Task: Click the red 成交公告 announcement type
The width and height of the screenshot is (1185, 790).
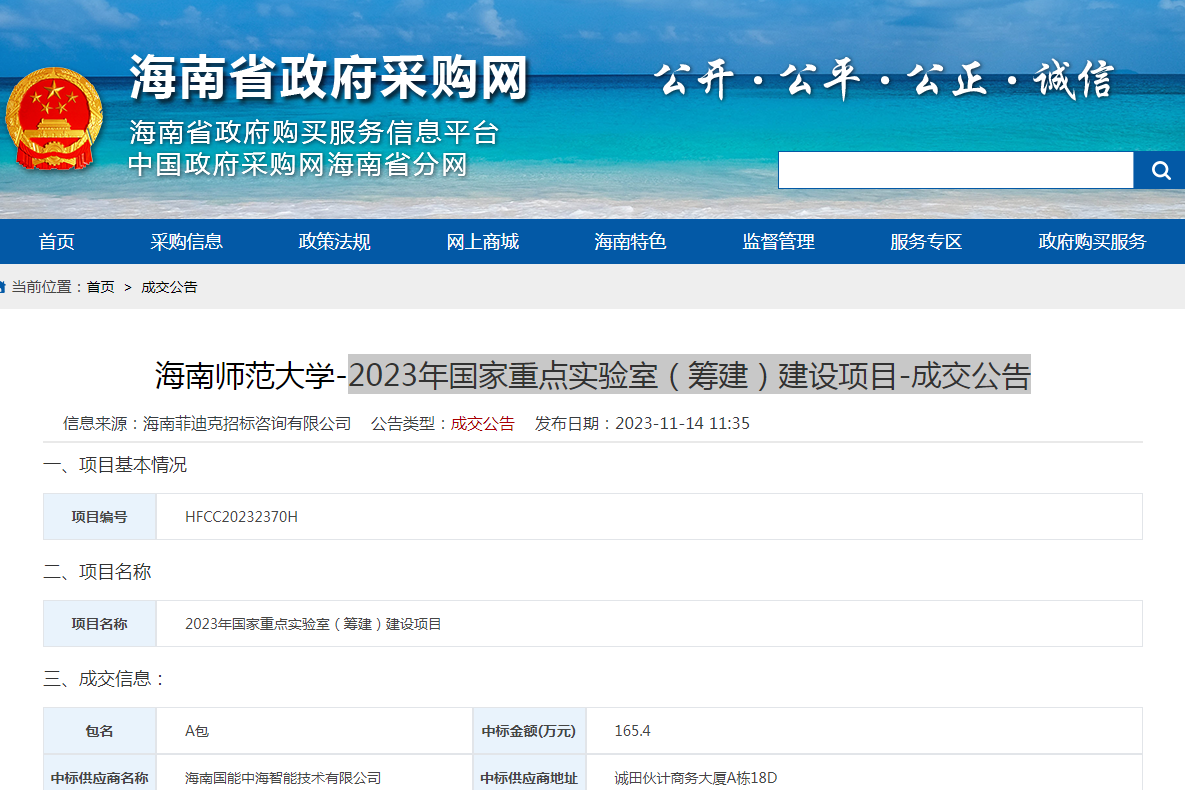Action: [x=482, y=423]
